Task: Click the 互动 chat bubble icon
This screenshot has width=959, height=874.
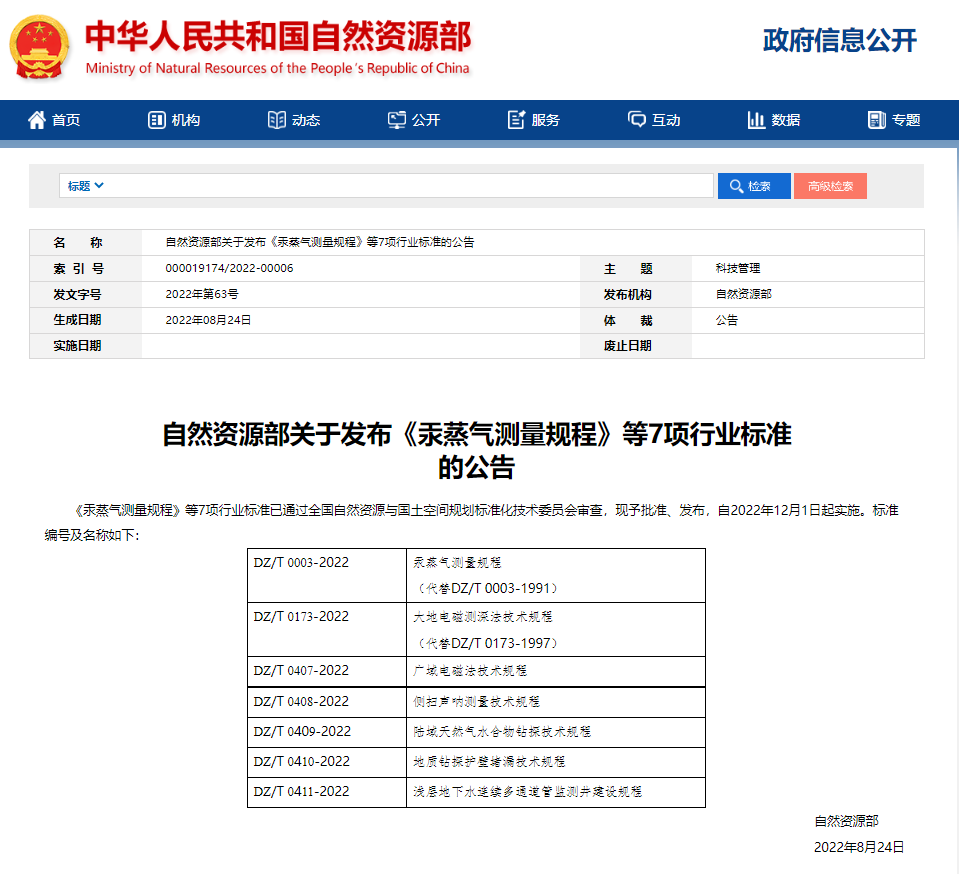Action: coord(637,120)
